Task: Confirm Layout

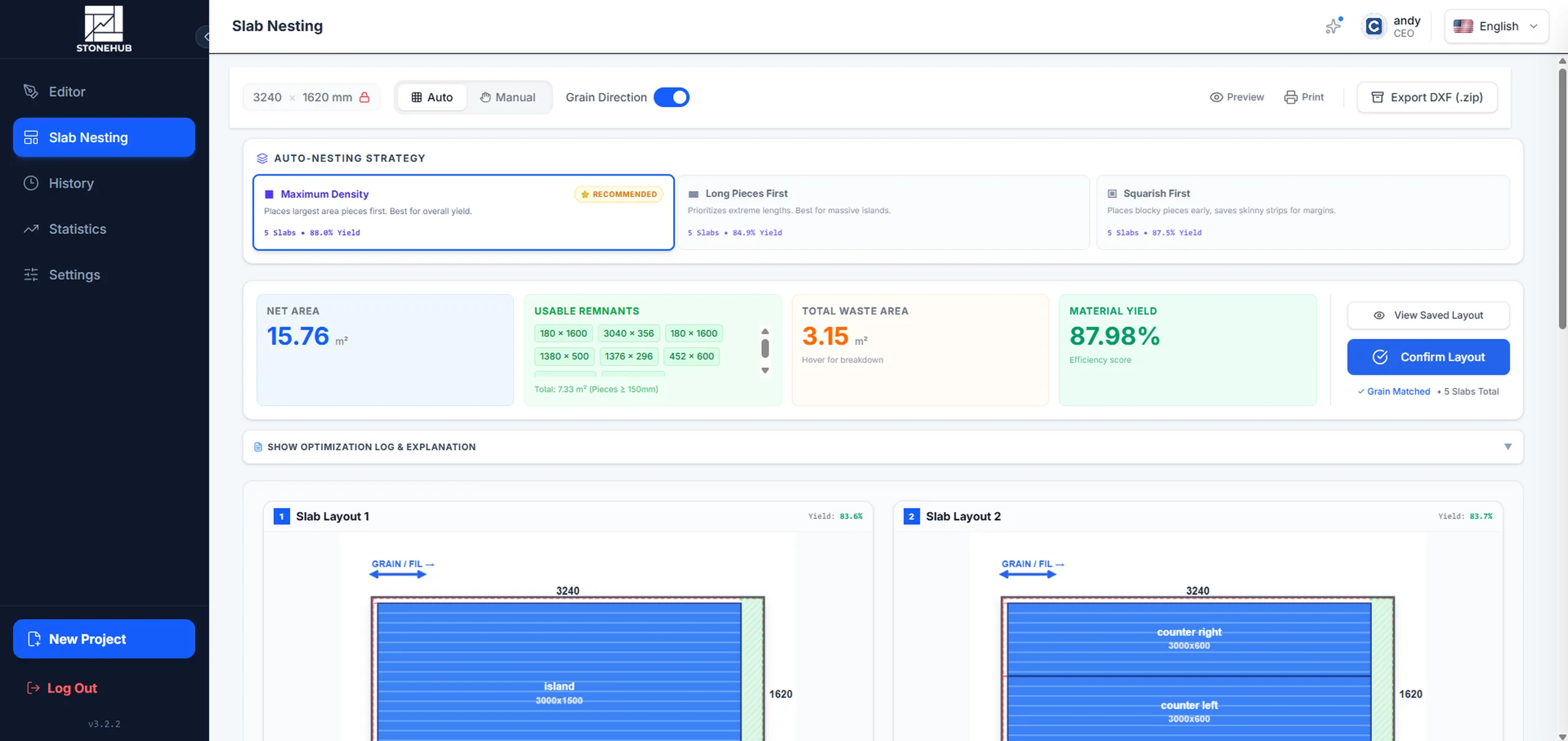Action: point(1428,357)
